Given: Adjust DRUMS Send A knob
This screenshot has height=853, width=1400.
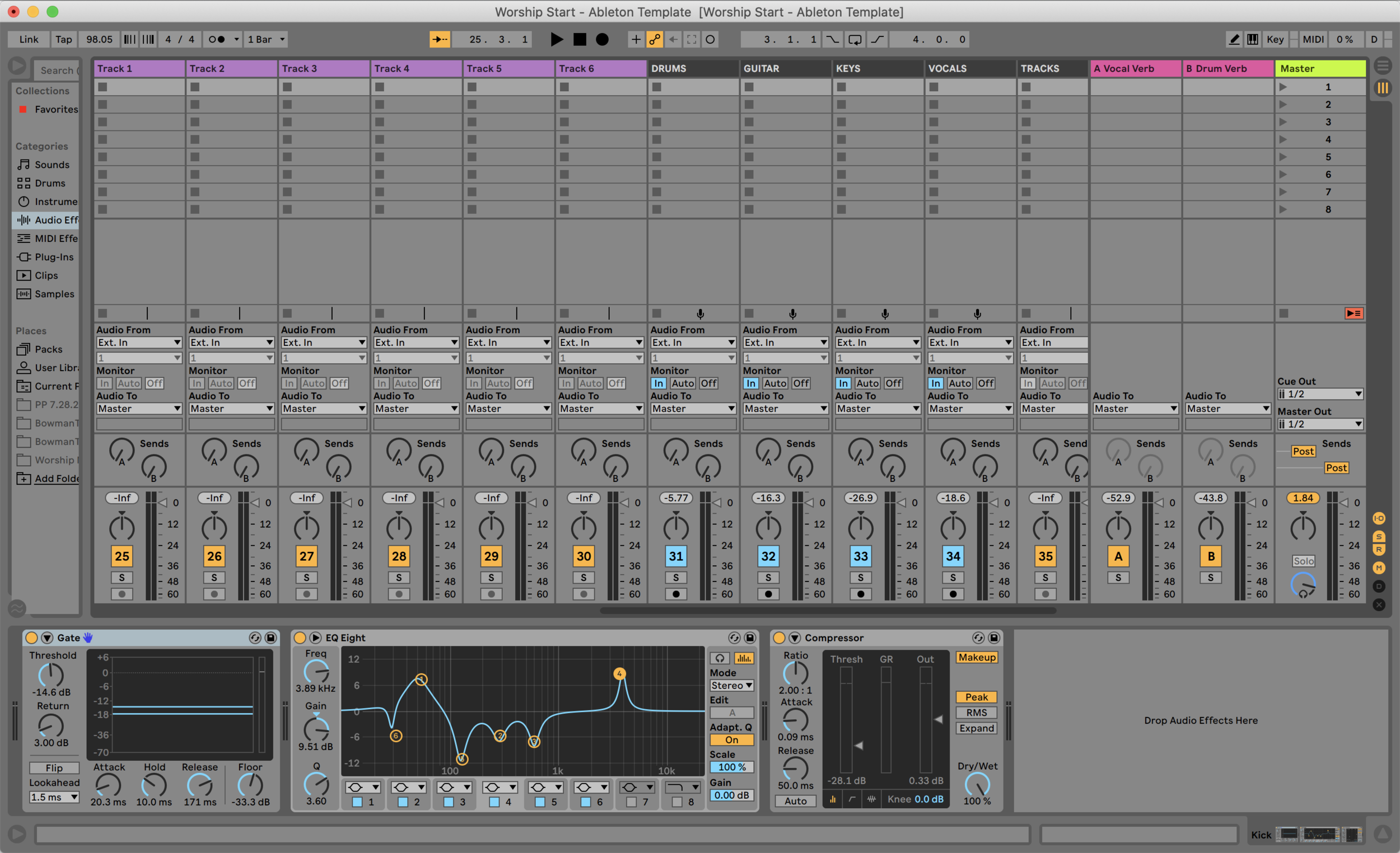Looking at the screenshot, I should coord(675,452).
